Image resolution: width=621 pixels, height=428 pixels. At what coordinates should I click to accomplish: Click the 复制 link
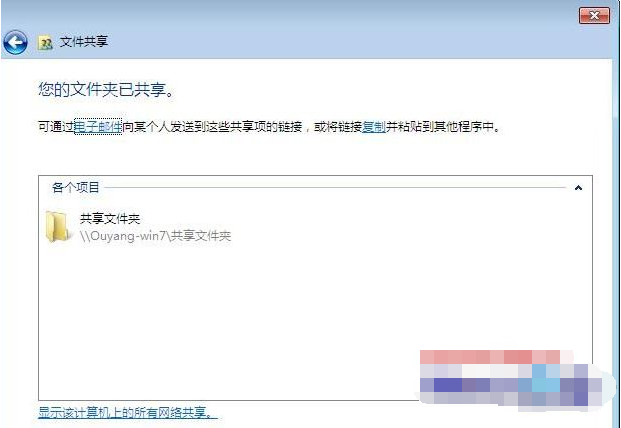point(374,127)
